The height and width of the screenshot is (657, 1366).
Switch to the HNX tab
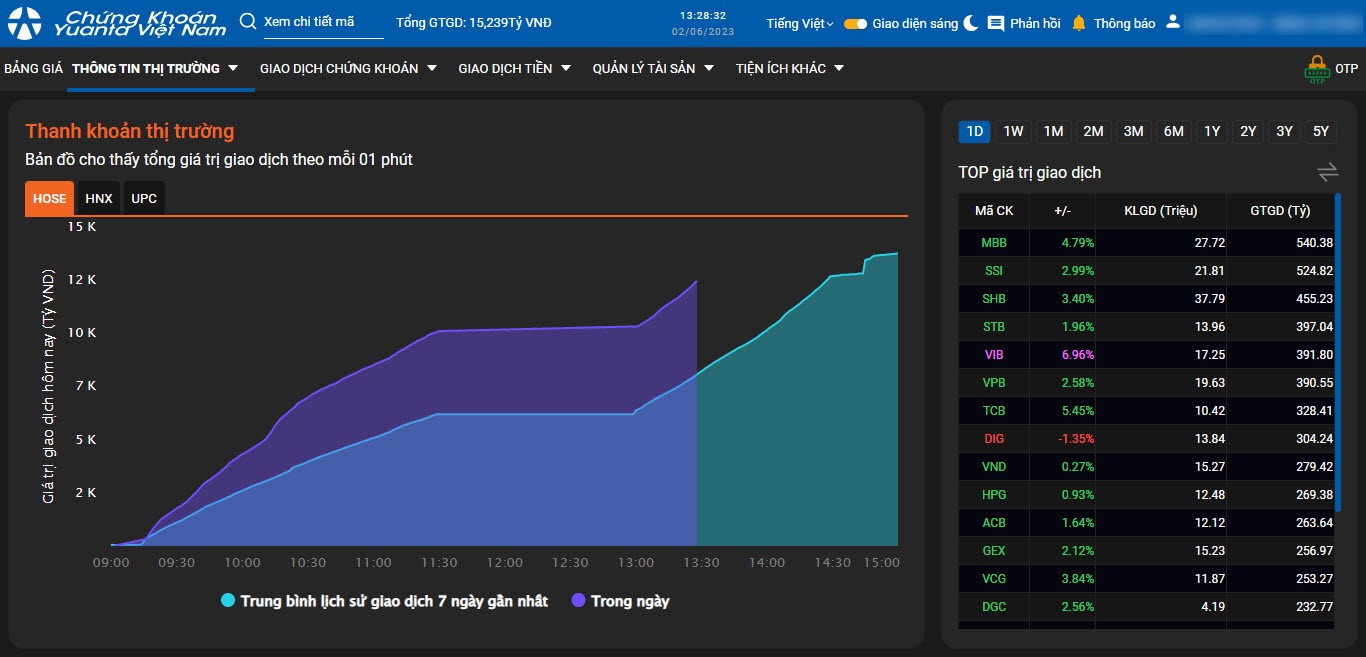[99, 199]
